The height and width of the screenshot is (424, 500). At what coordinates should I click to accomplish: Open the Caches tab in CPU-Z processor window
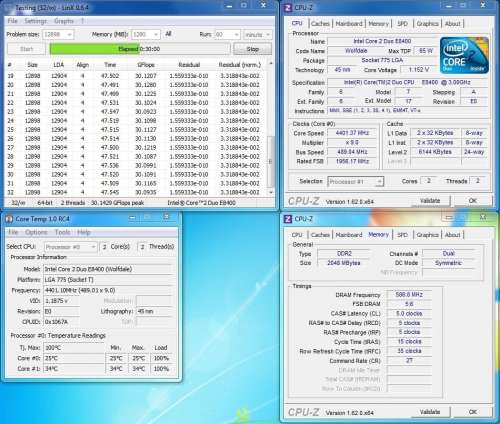pos(320,24)
